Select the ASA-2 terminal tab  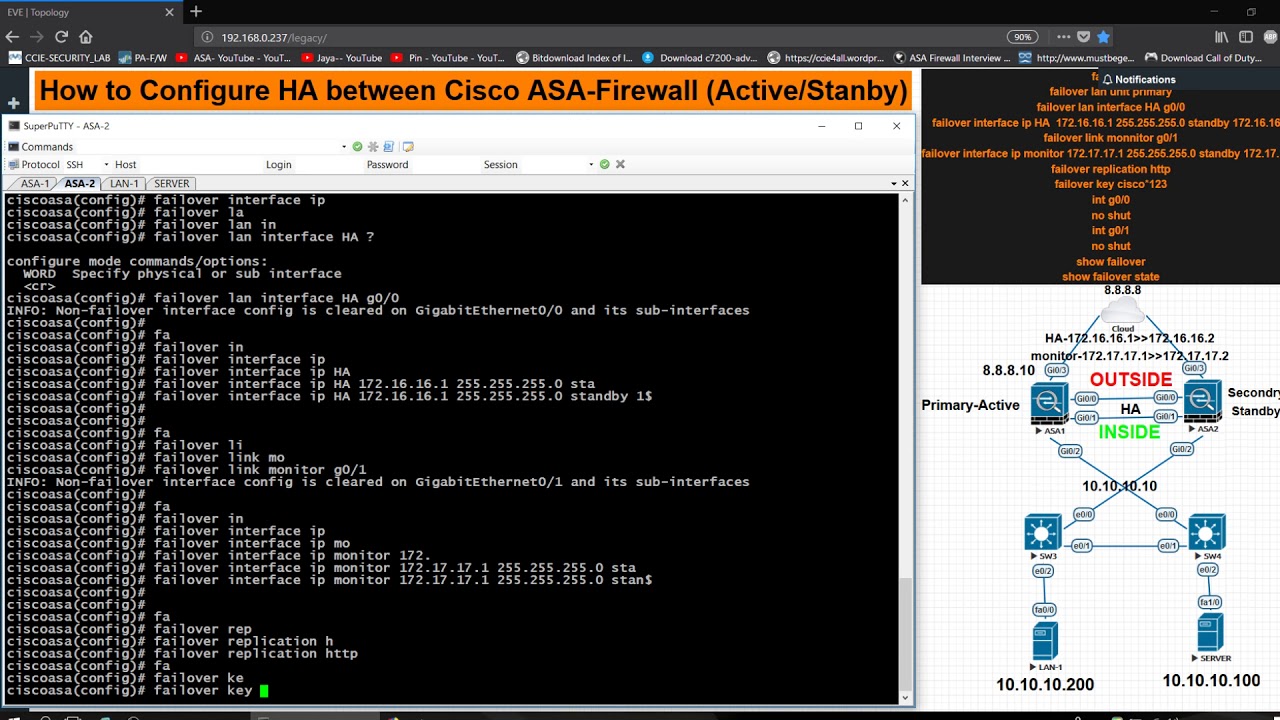coord(79,184)
